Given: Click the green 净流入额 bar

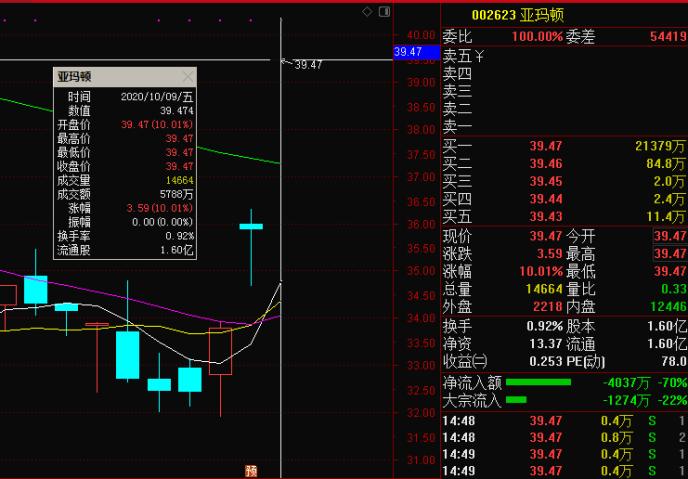Looking at the screenshot, I should click(x=538, y=382).
